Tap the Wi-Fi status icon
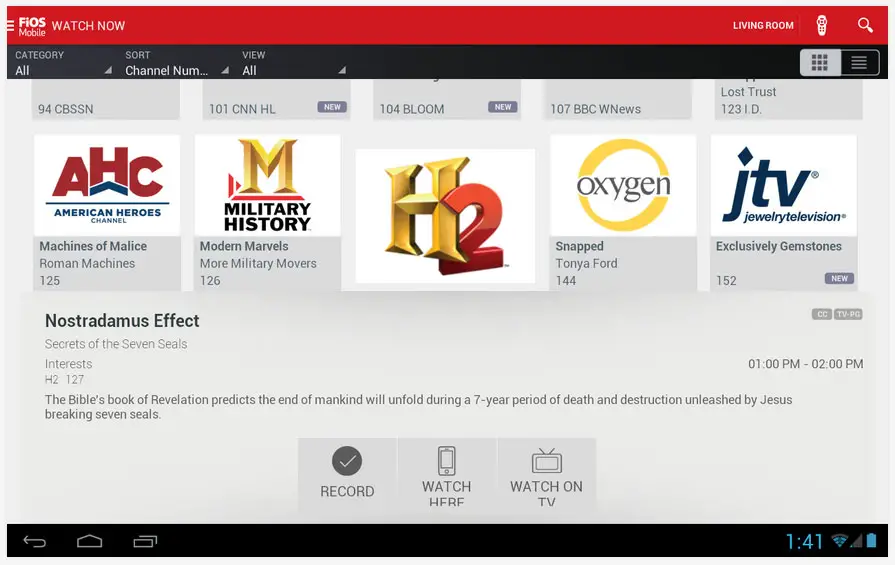 [x=840, y=540]
